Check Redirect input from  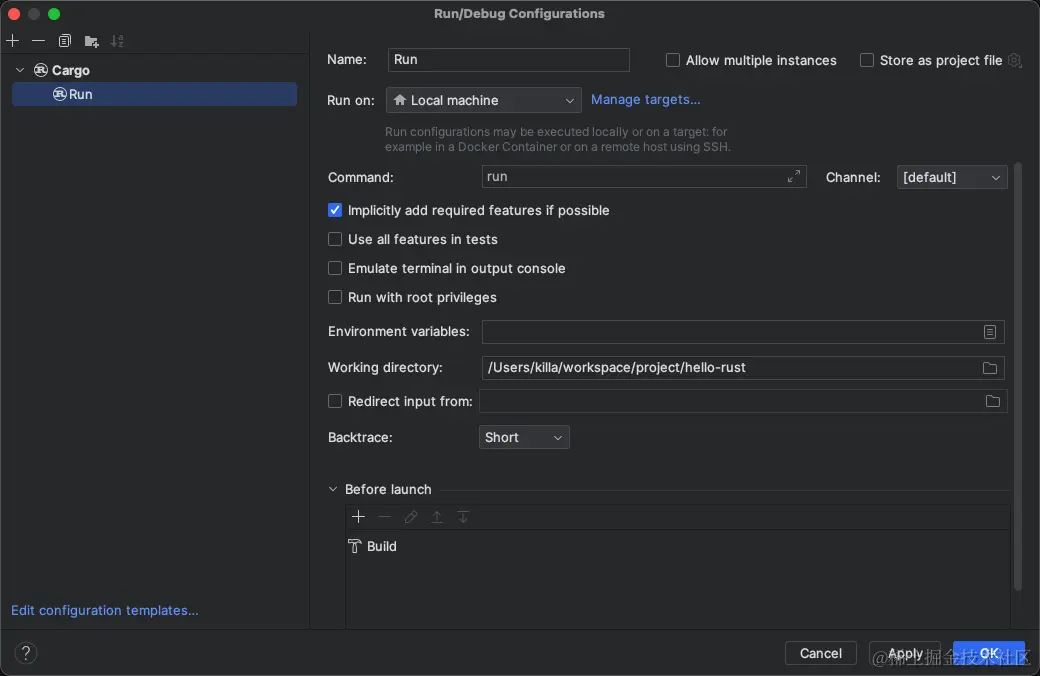[x=335, y=401]
